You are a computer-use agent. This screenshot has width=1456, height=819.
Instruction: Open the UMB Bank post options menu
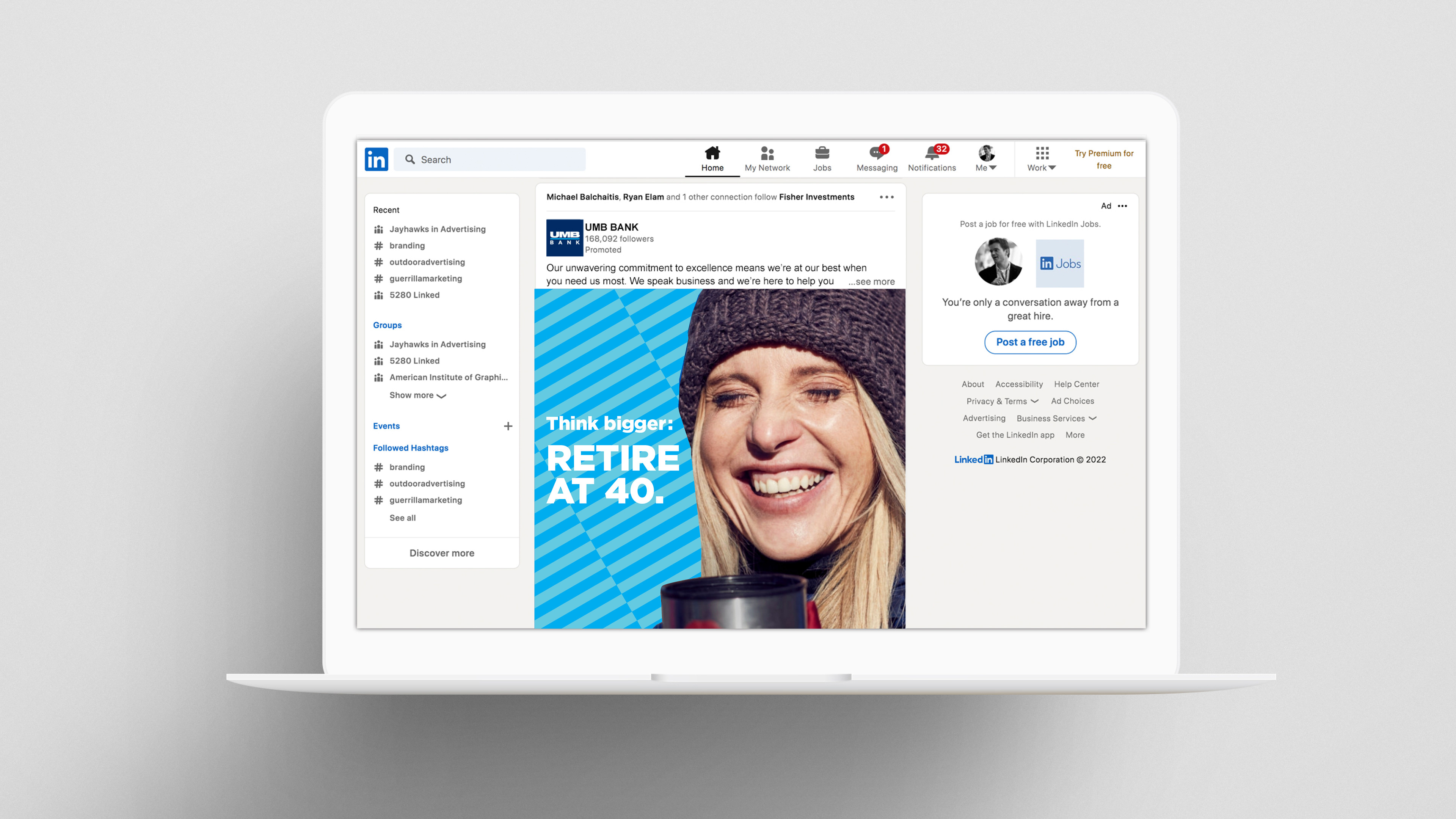click(x=886, y=197)
